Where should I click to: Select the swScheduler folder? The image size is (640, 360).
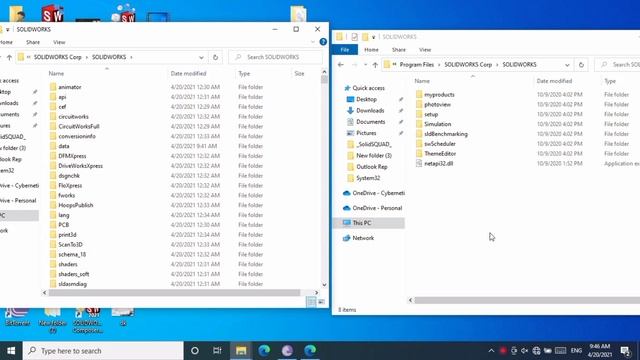tap(440, 144)
